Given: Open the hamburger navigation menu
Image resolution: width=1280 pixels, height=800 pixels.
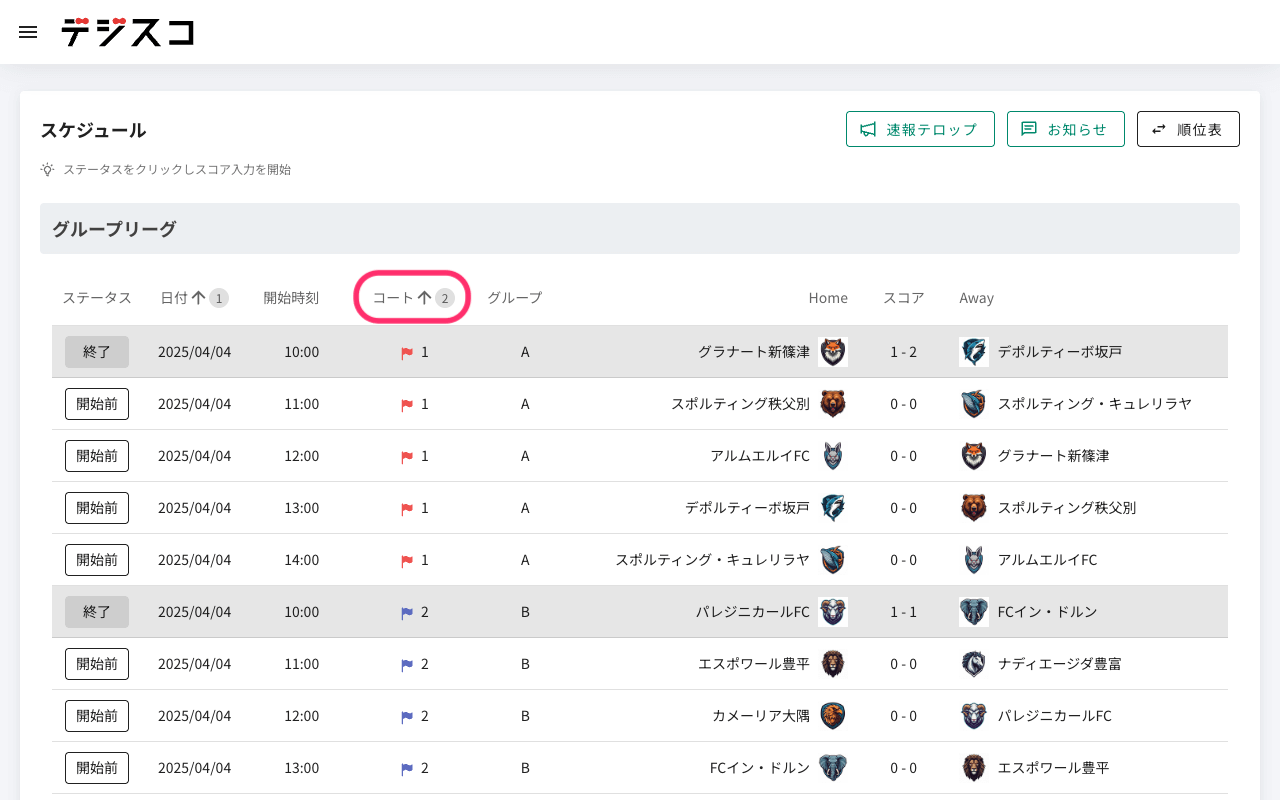Looking at the screenshot, I should point(28,32).
